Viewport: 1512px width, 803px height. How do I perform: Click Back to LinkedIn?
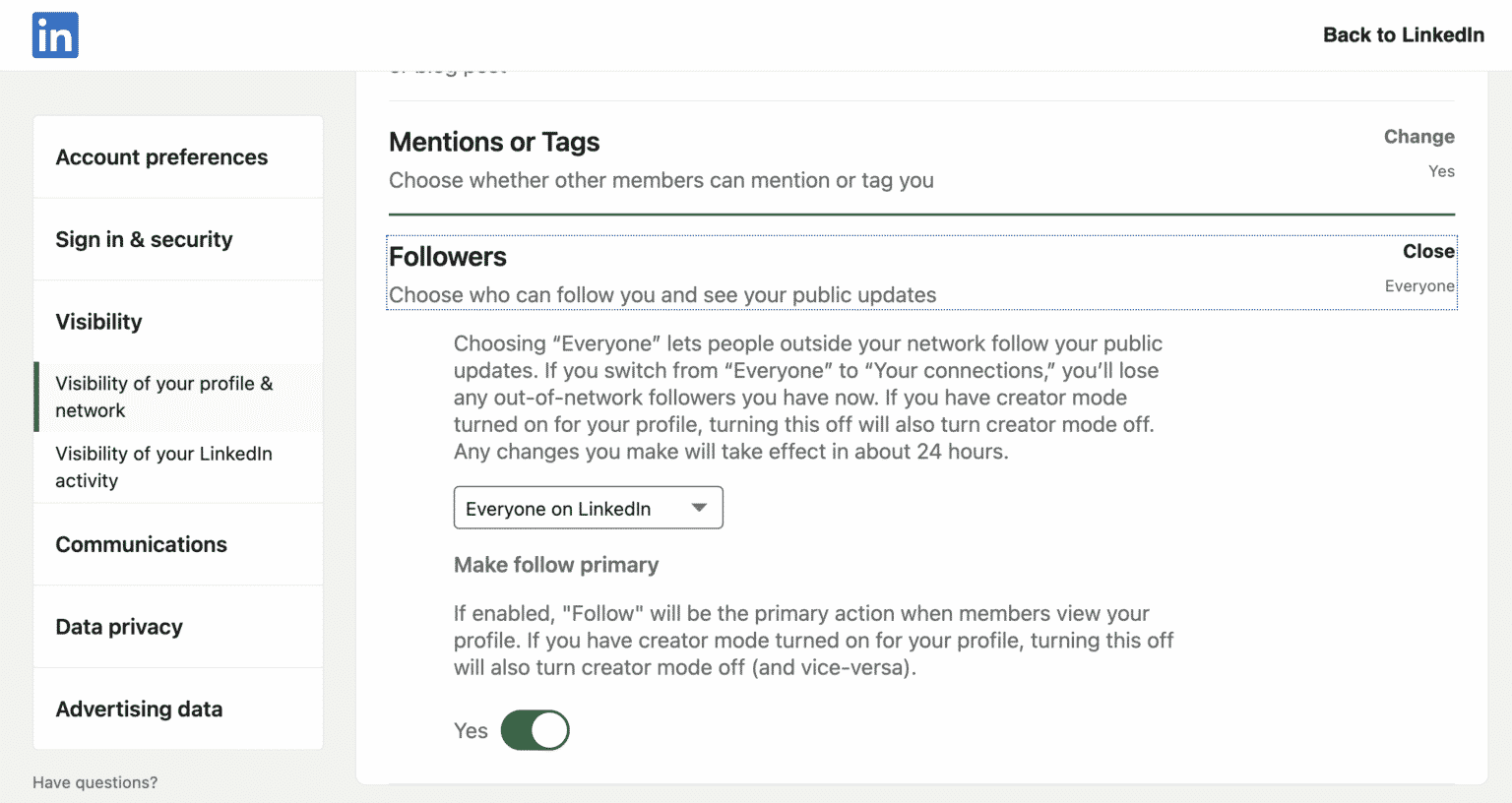1404,34
